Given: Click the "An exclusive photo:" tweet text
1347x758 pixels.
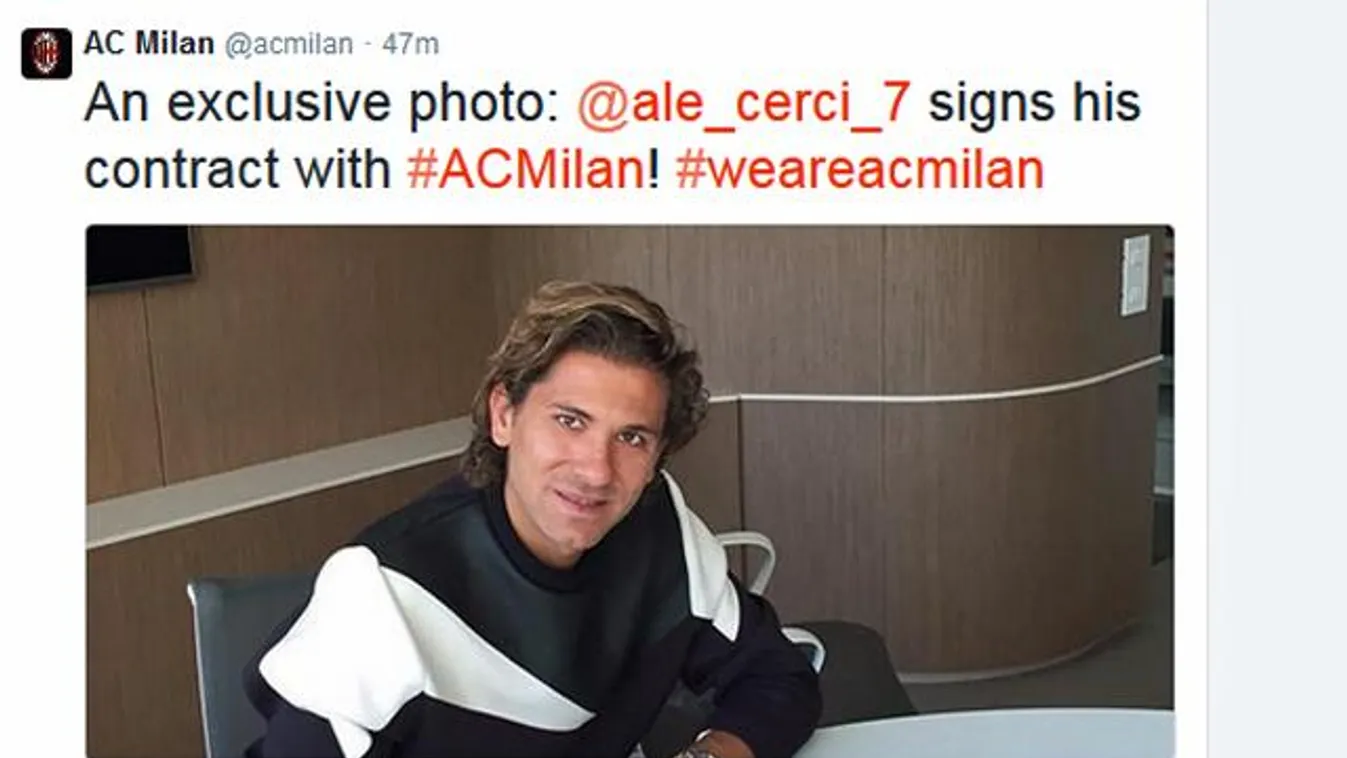Looking at the screenshot, I should point(321,104).
